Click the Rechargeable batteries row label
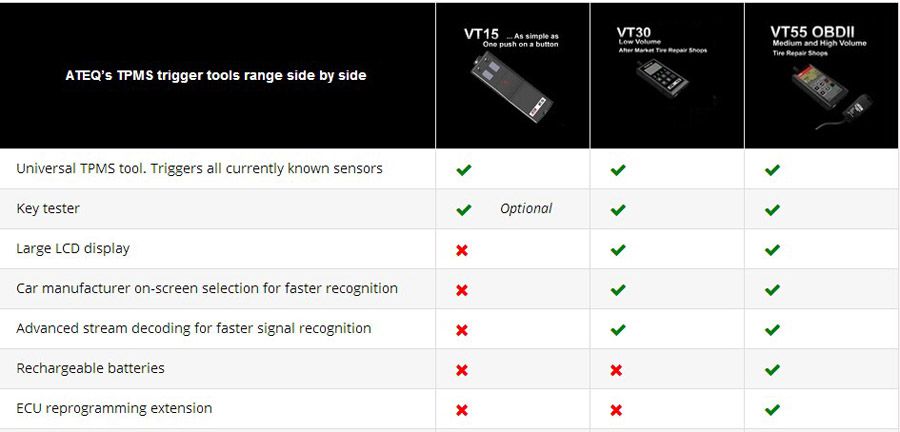Viewport: 900px width, 432px height. 90,369
